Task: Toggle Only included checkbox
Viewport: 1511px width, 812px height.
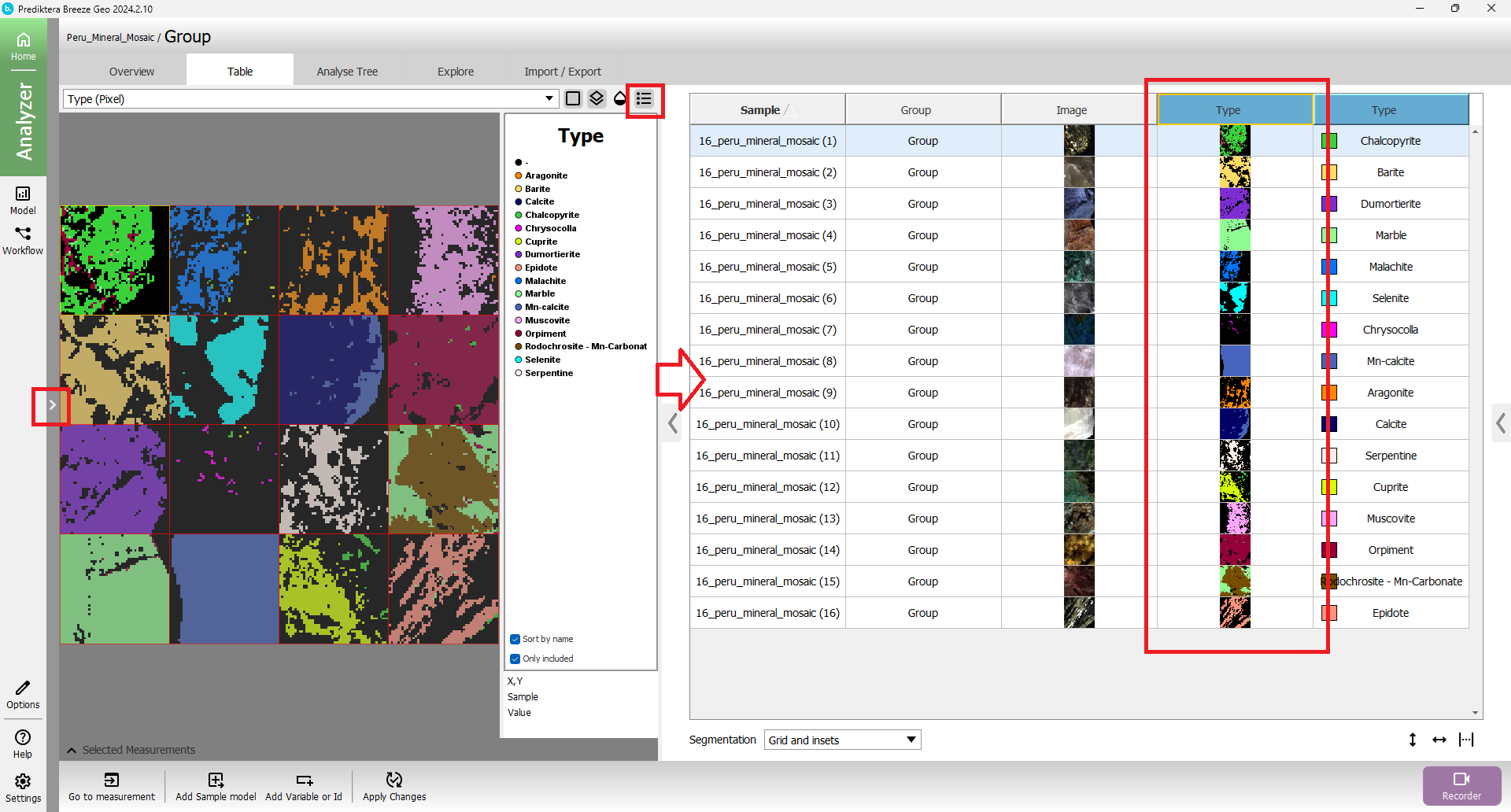Action: pyautogui.click(x=515, y=659)
